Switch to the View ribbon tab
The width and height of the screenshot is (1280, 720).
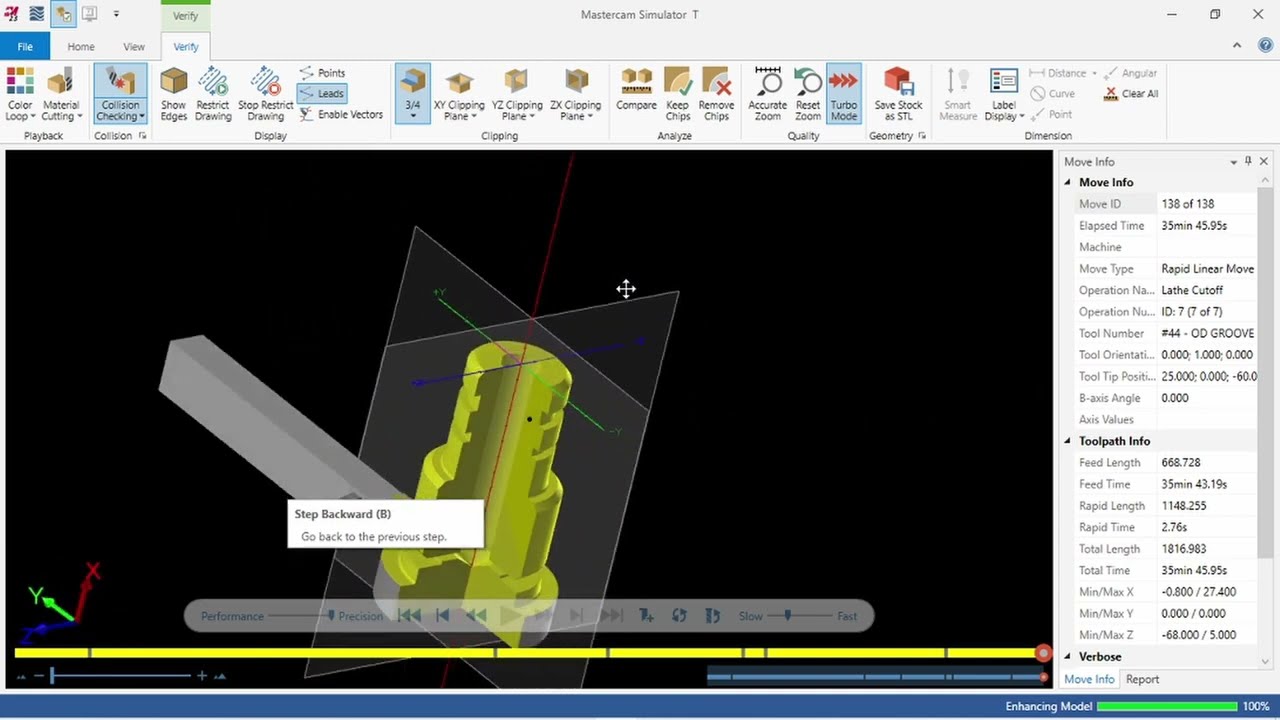click(134, 46)
